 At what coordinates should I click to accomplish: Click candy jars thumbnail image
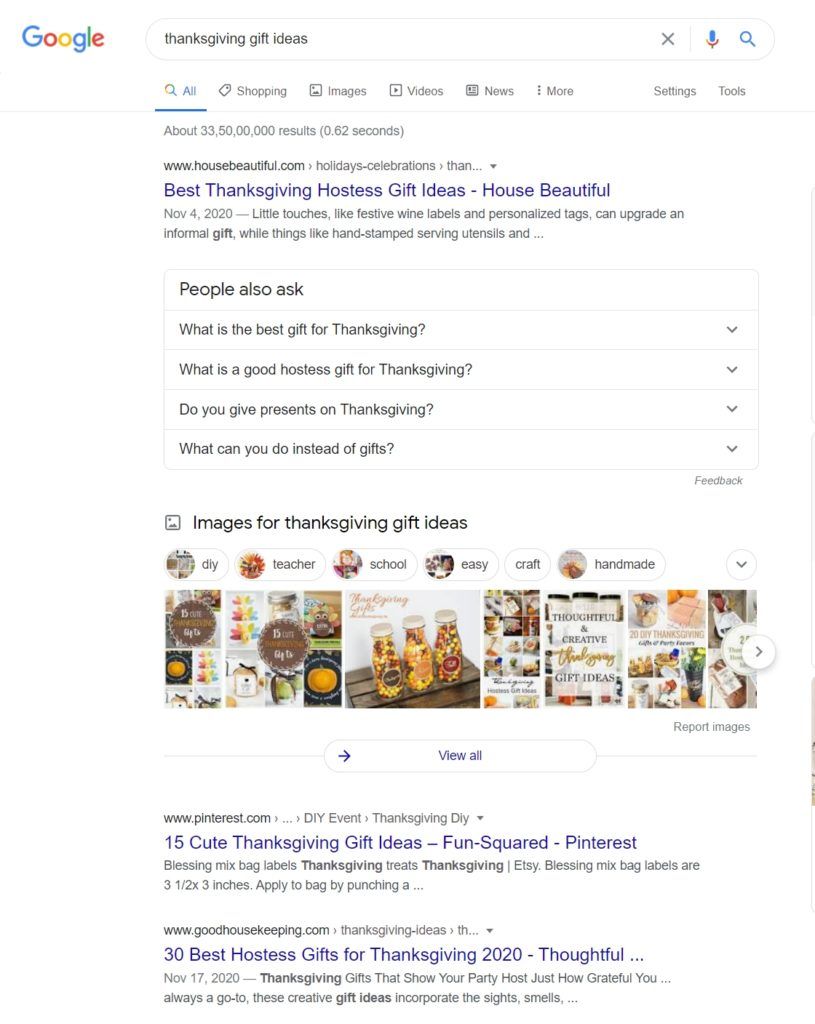click(412, 649)
